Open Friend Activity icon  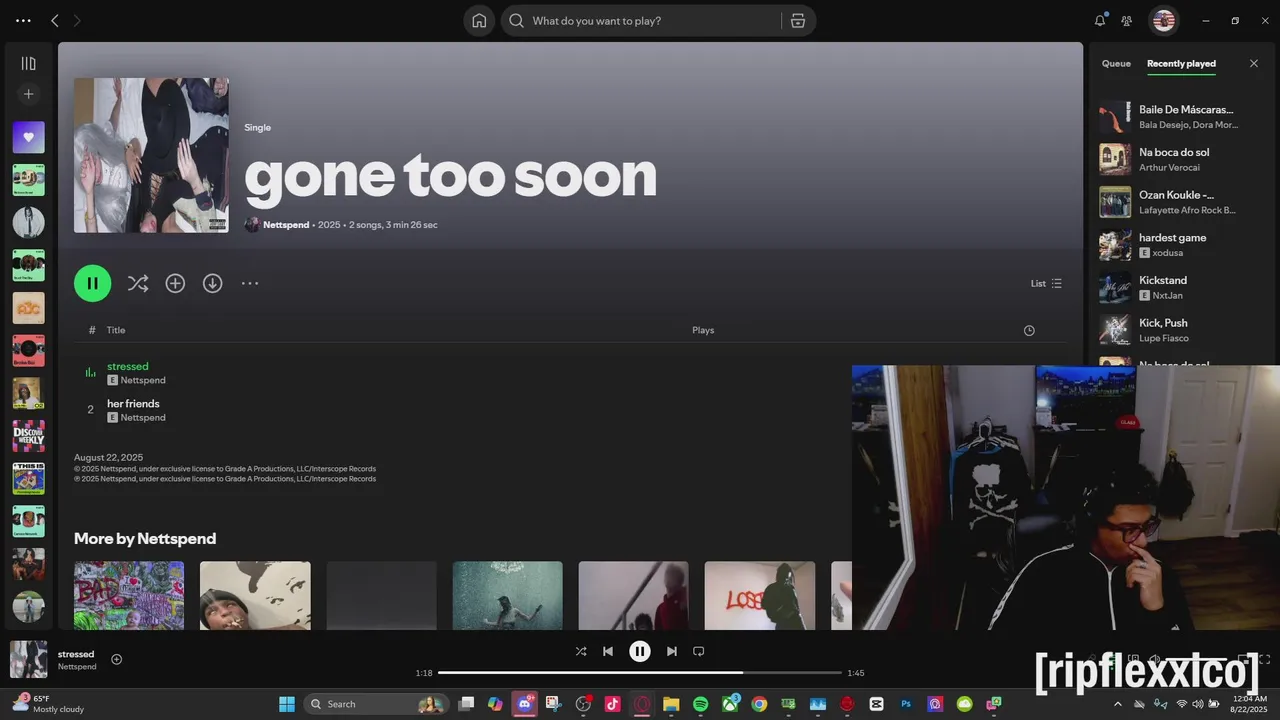[1127, 20]
